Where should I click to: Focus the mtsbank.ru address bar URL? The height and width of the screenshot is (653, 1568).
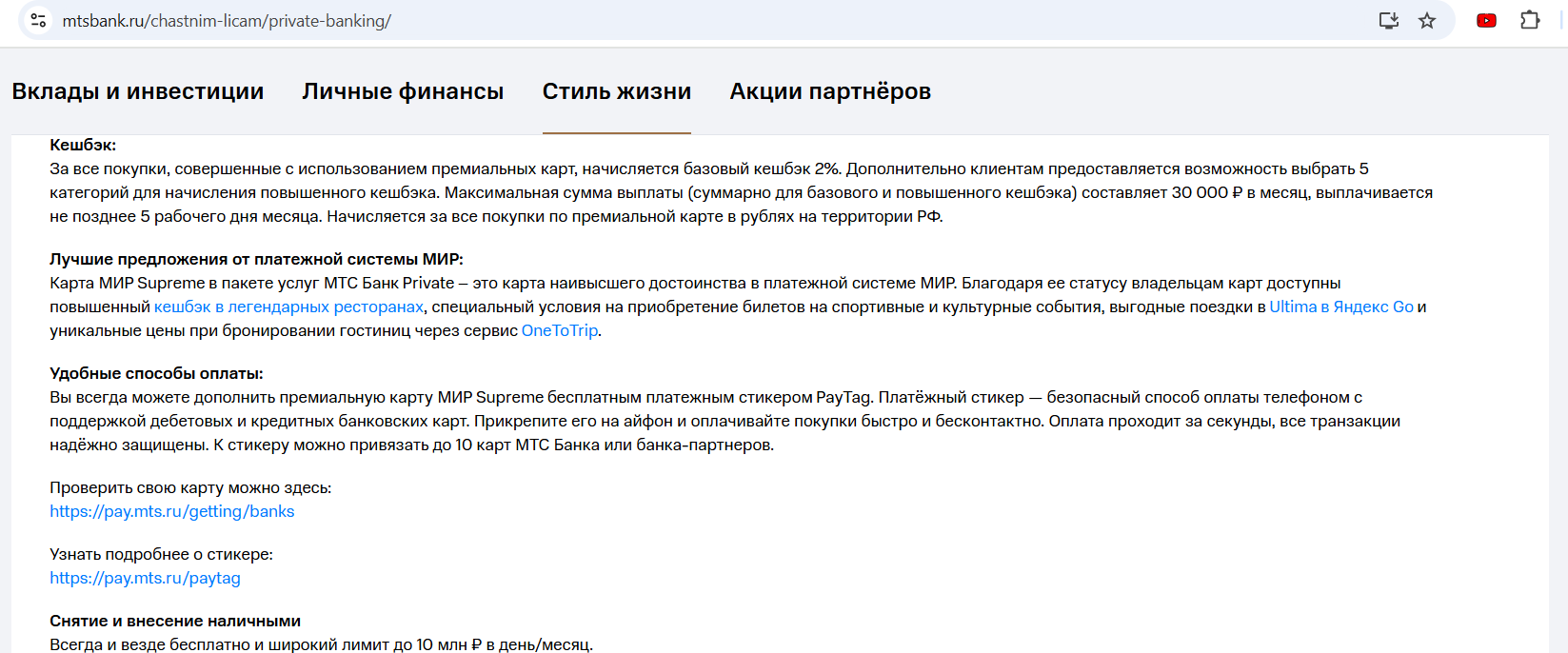coord(227,20)
